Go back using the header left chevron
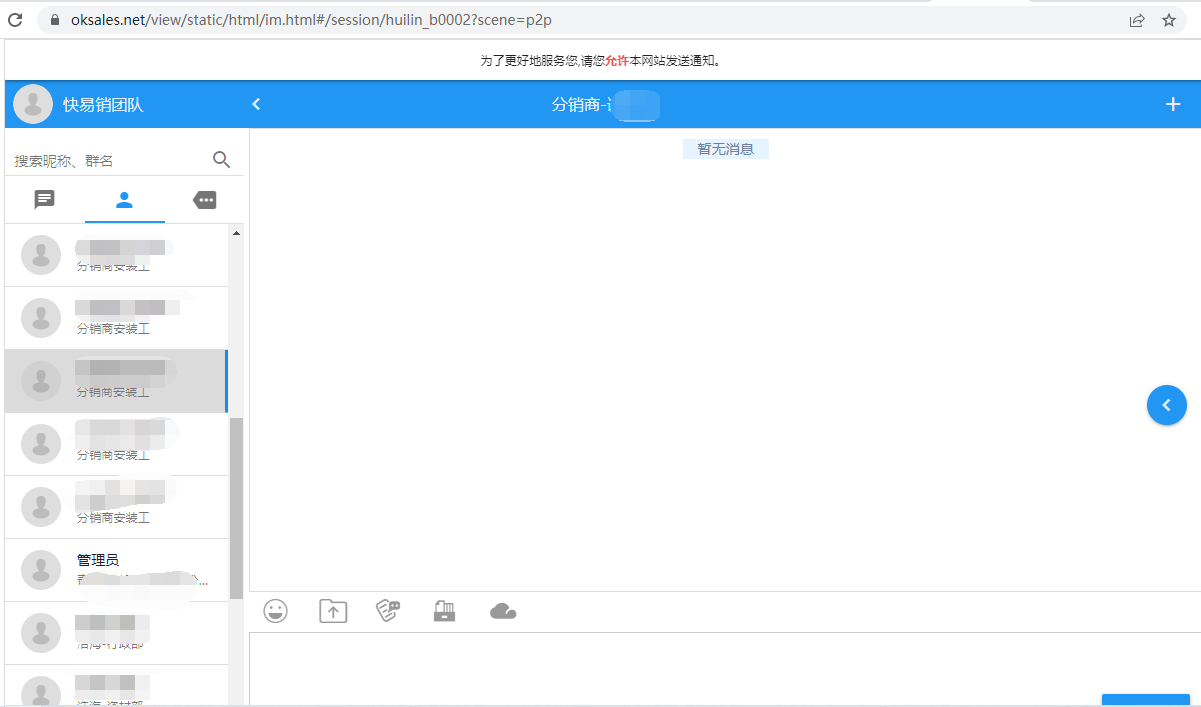The width and height of the screenshot is (1201, 707). point(256,104)
